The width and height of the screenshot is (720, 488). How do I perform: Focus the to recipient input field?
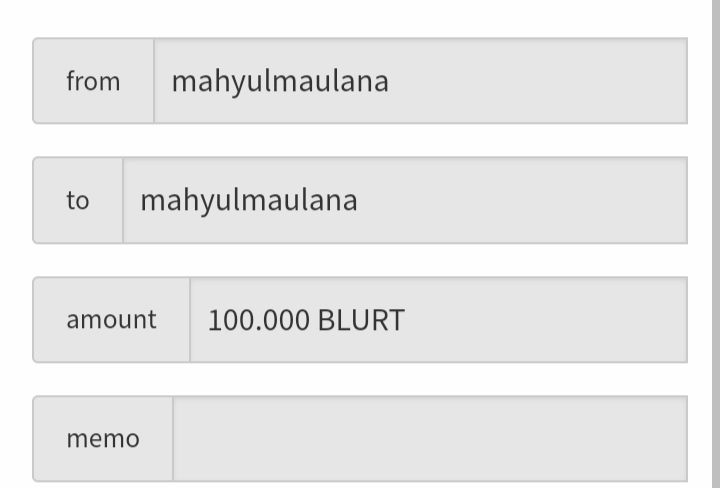click(405, 200)
